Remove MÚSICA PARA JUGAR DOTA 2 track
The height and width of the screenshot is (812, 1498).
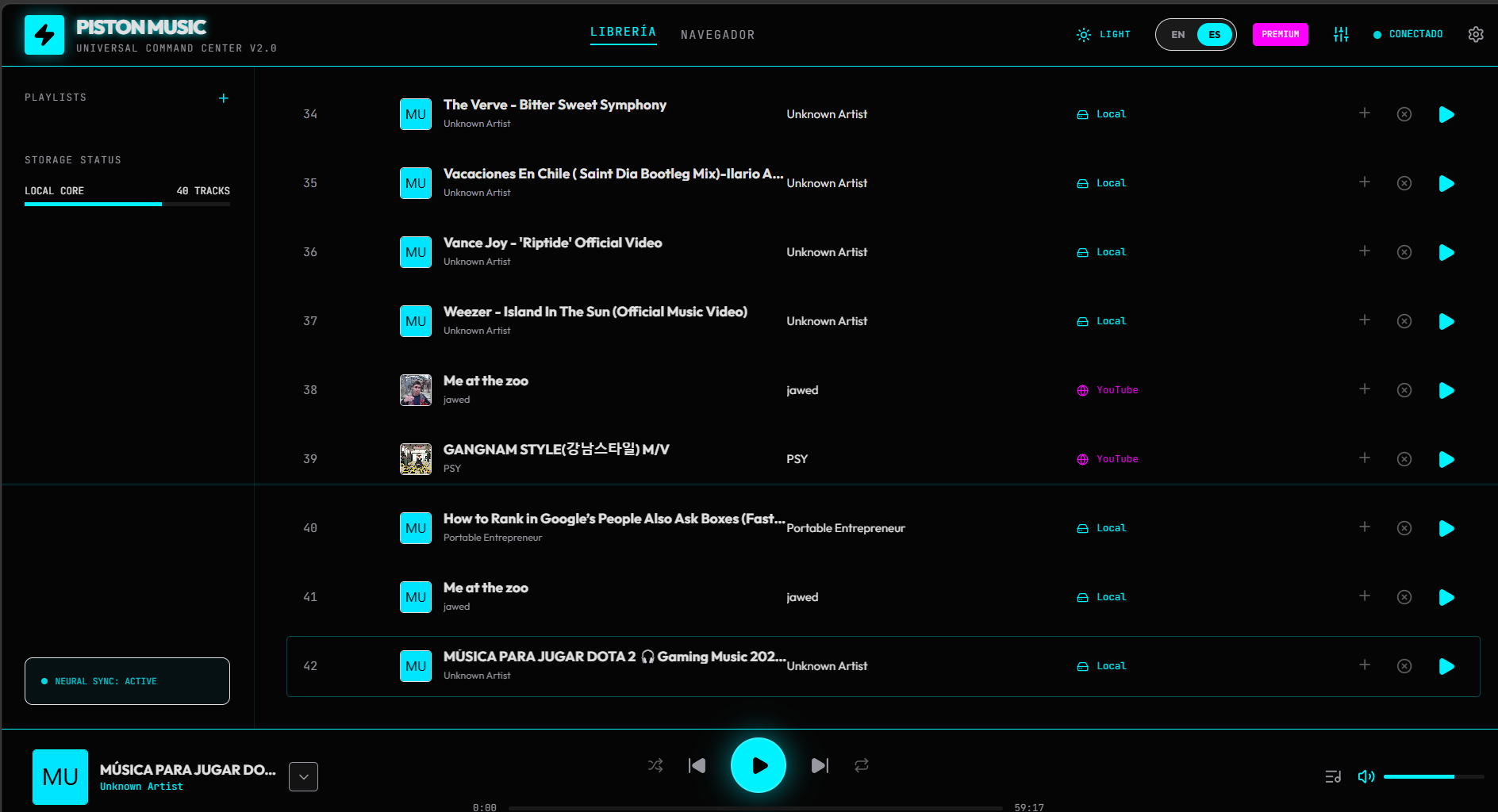point(1404,666)
